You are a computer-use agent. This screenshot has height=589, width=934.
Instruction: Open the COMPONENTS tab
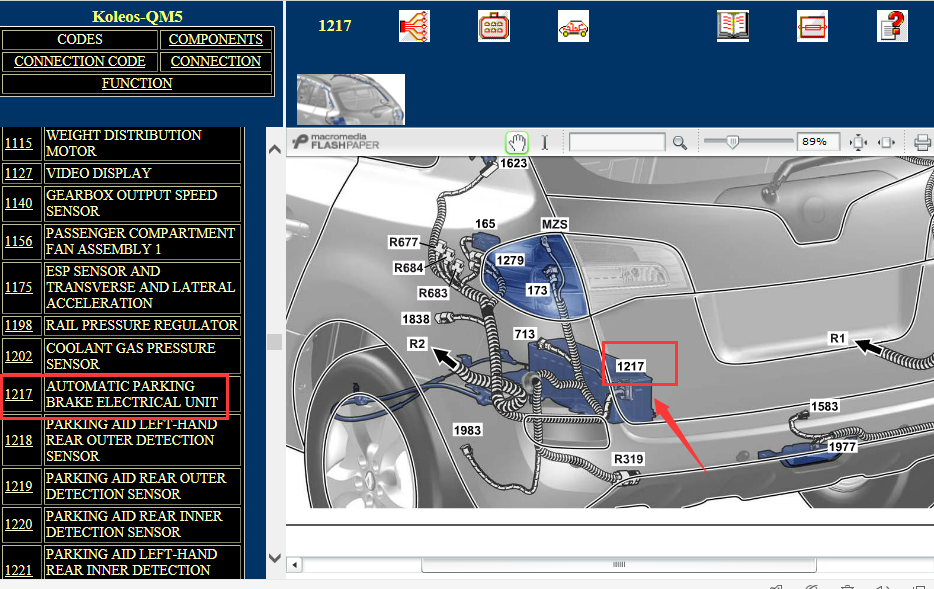coord(216,39)
